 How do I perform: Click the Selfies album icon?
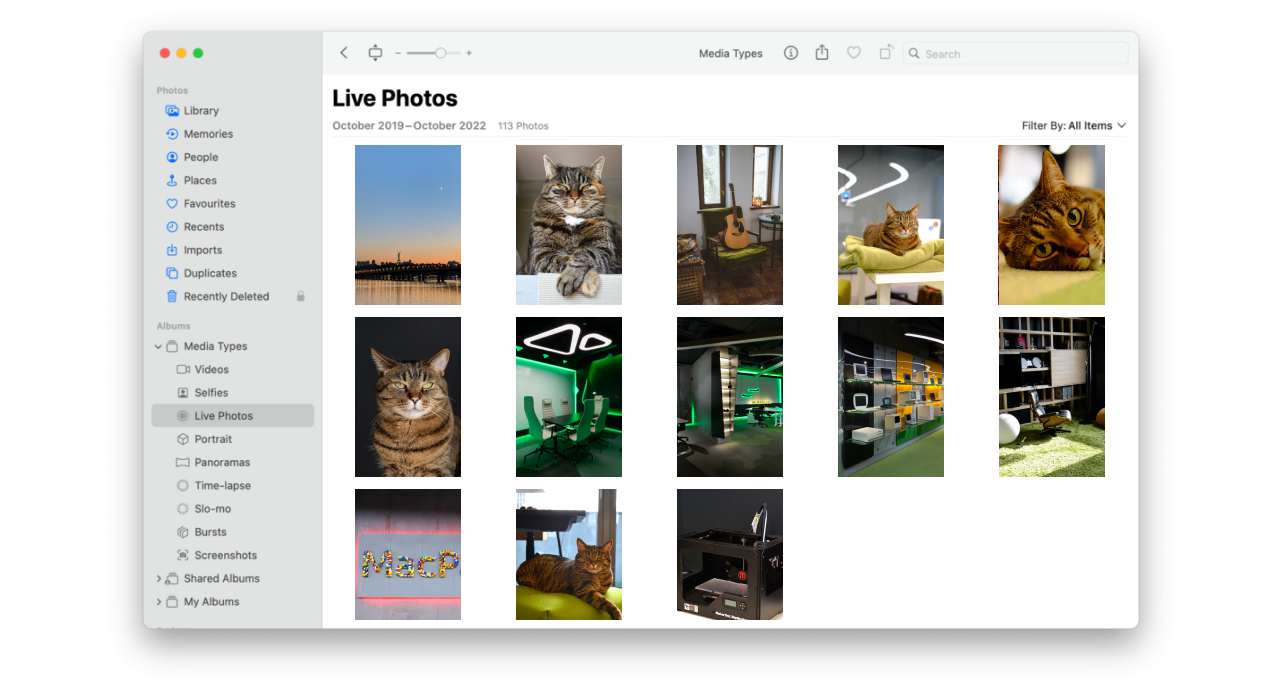(x=183, y=393)
